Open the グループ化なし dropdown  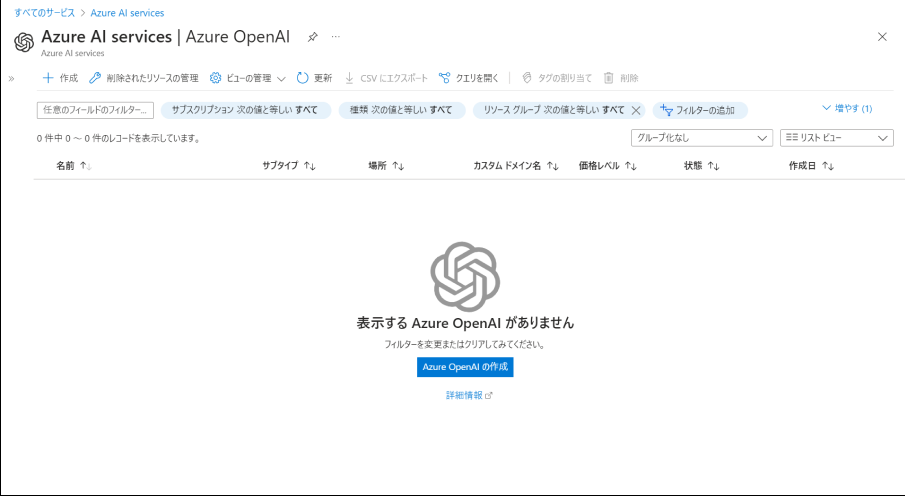pos(702,138)
